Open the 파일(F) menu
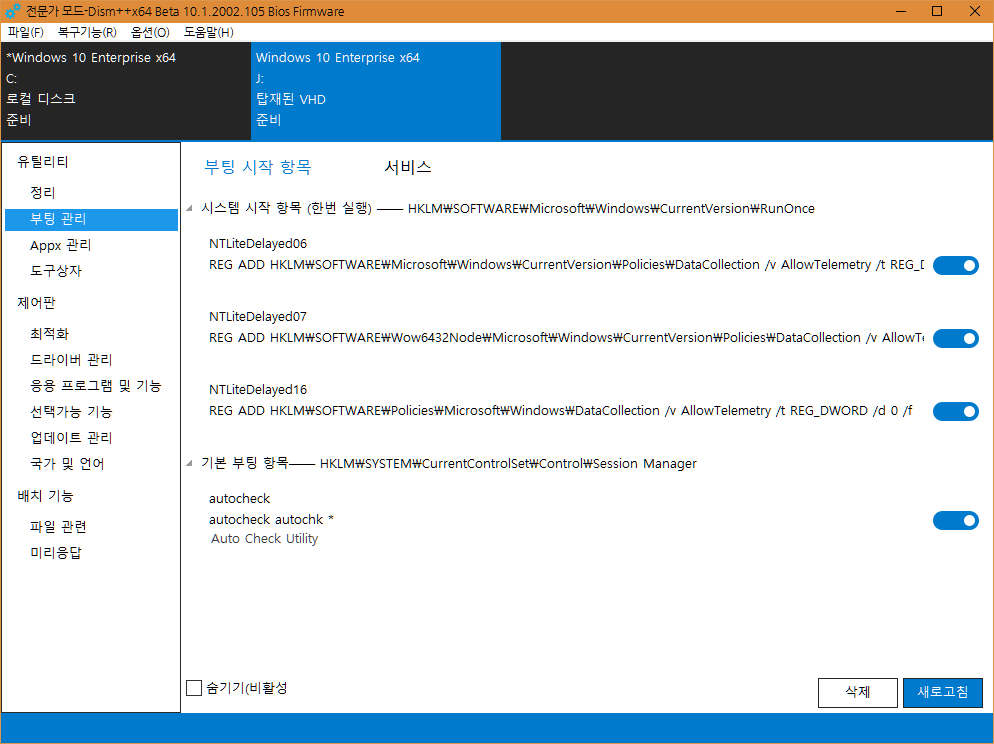 (25, 32)
